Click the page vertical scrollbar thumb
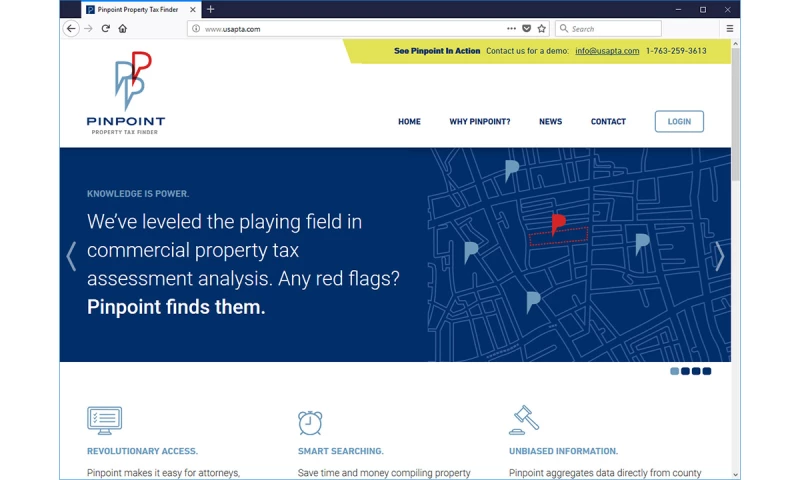 point(735,115)
